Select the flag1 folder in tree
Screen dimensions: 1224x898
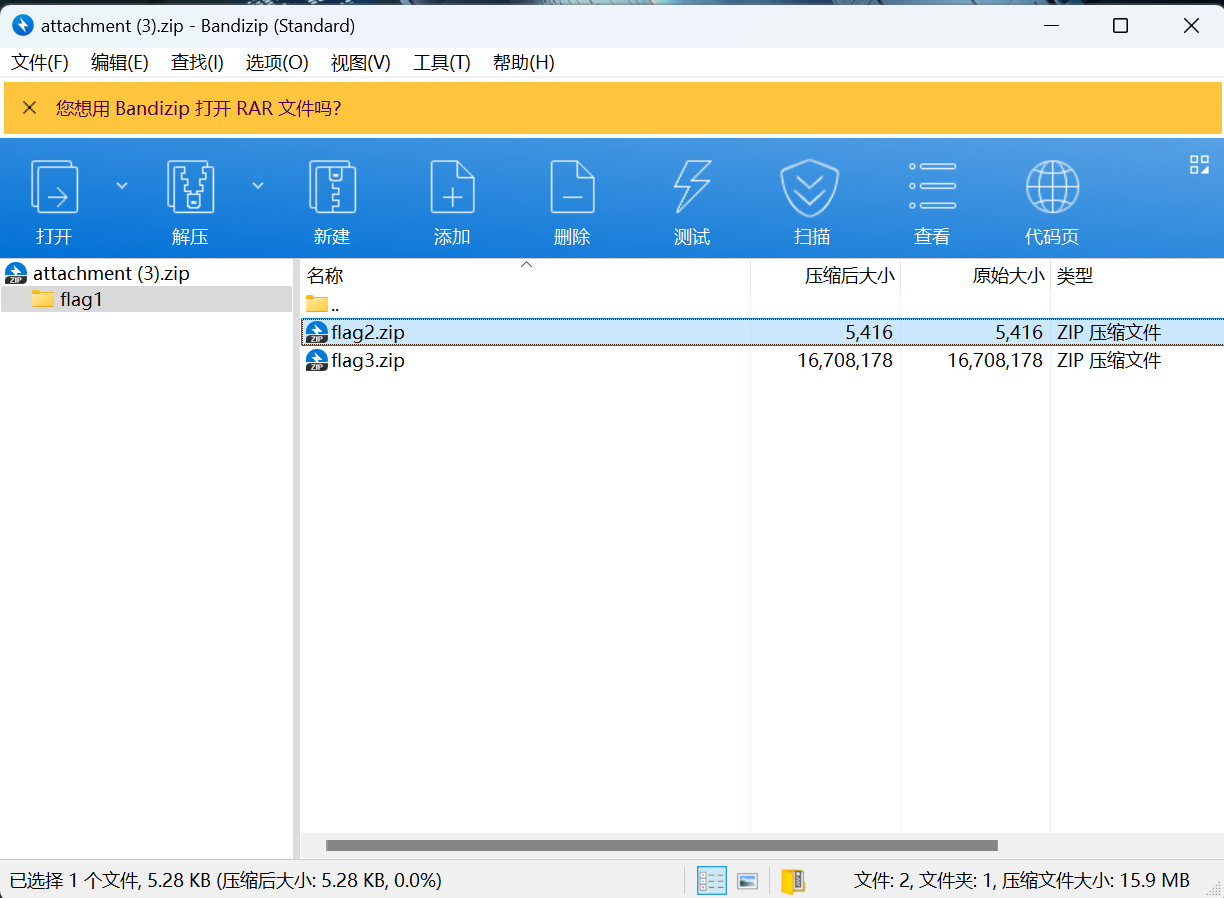81,299
